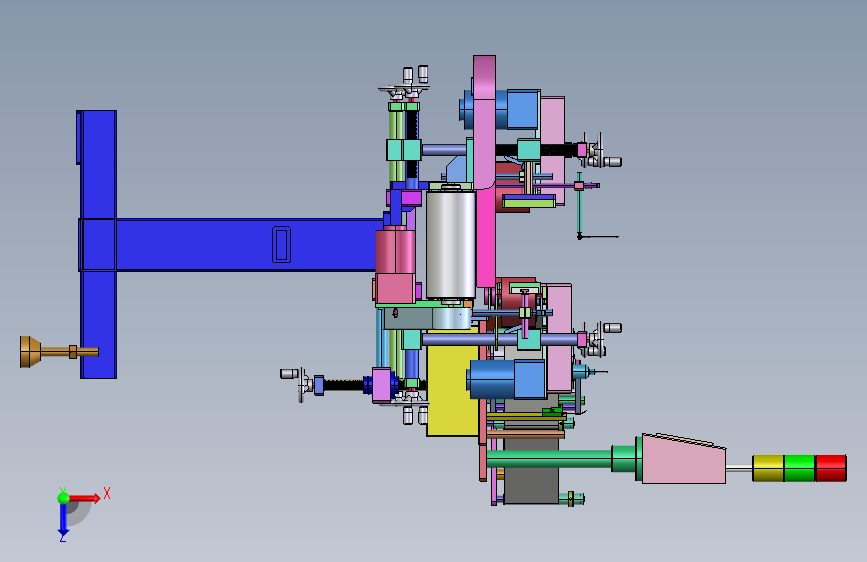Select the dark gray block at the bottom
Image resolution: width=867 pixels, height=562 pixels.
pyautogui.click(x=531, y=470)
